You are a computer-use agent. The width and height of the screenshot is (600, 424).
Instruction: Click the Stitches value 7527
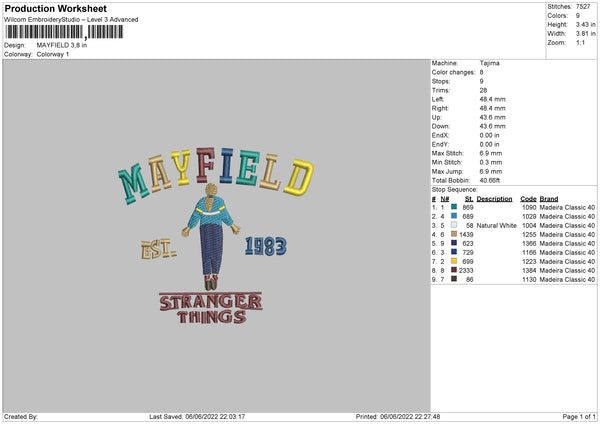point(583,7)
